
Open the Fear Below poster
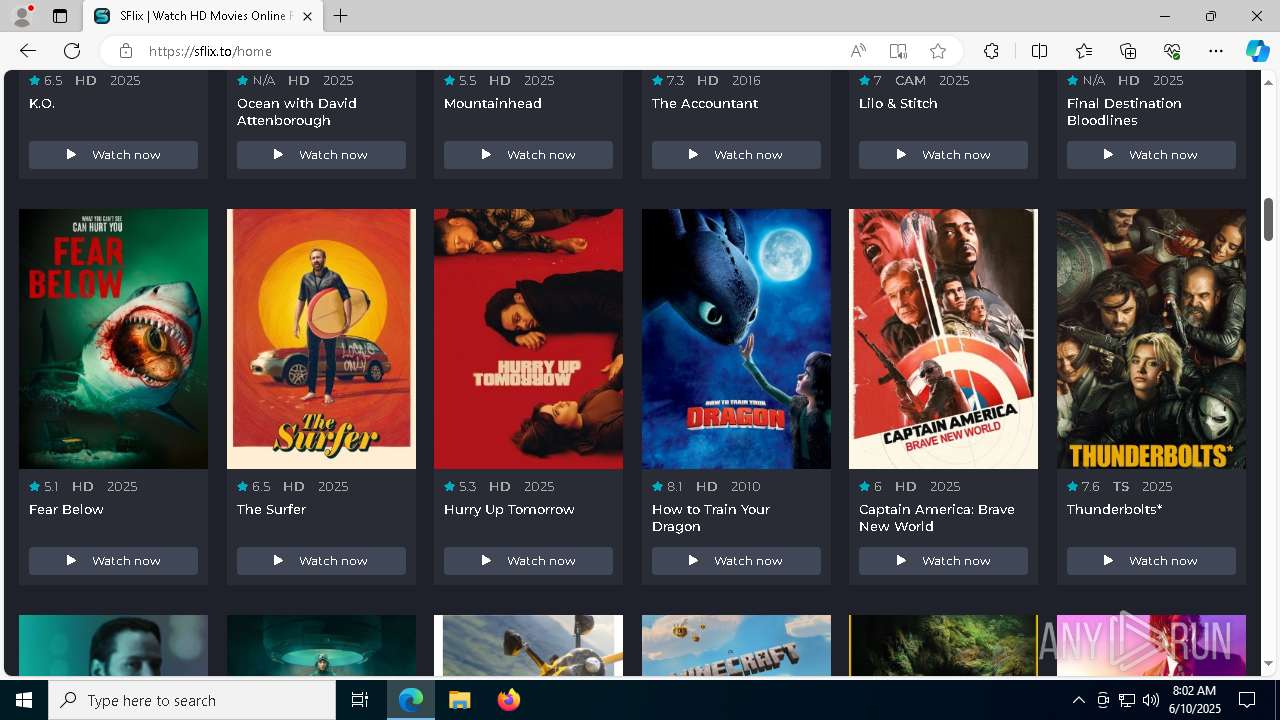click(113, 338)
